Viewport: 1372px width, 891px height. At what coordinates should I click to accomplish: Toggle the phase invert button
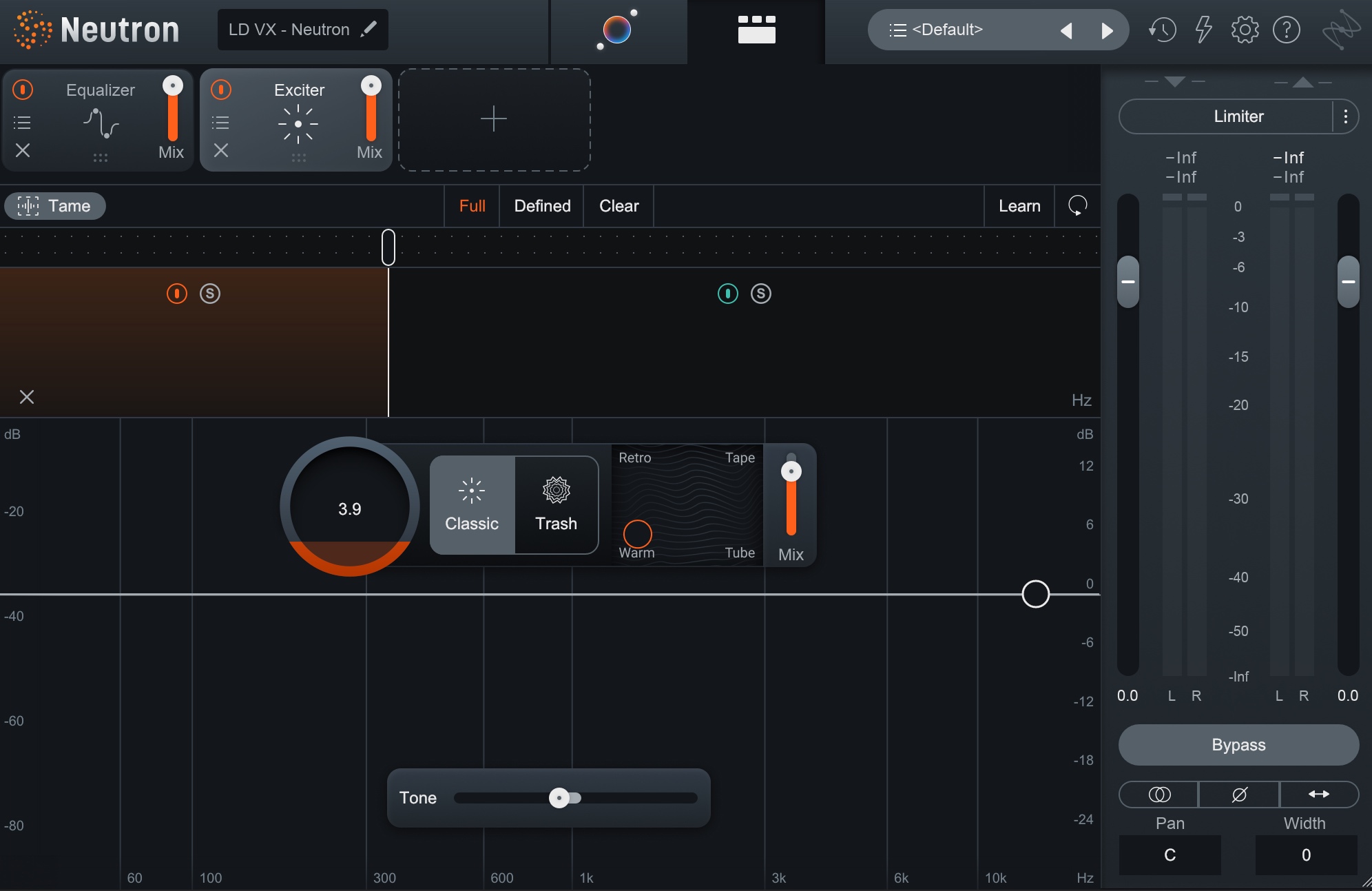[1239, 795]
